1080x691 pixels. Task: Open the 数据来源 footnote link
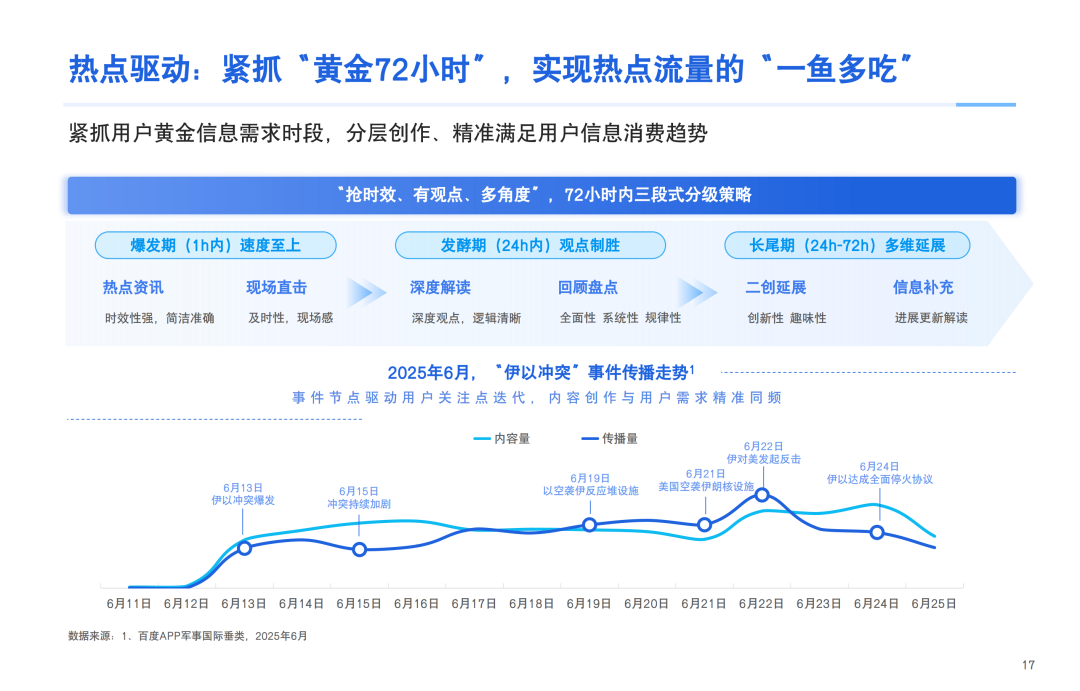point(187,635)
